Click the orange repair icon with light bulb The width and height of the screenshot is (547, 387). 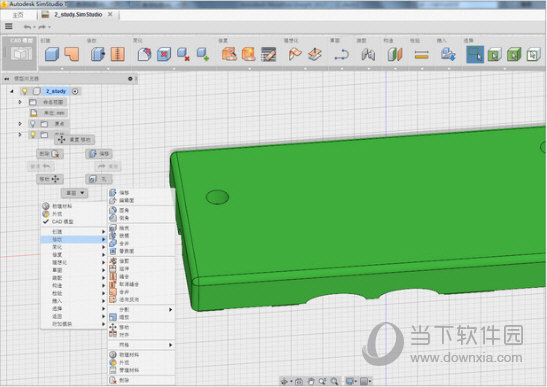(249, 54)
